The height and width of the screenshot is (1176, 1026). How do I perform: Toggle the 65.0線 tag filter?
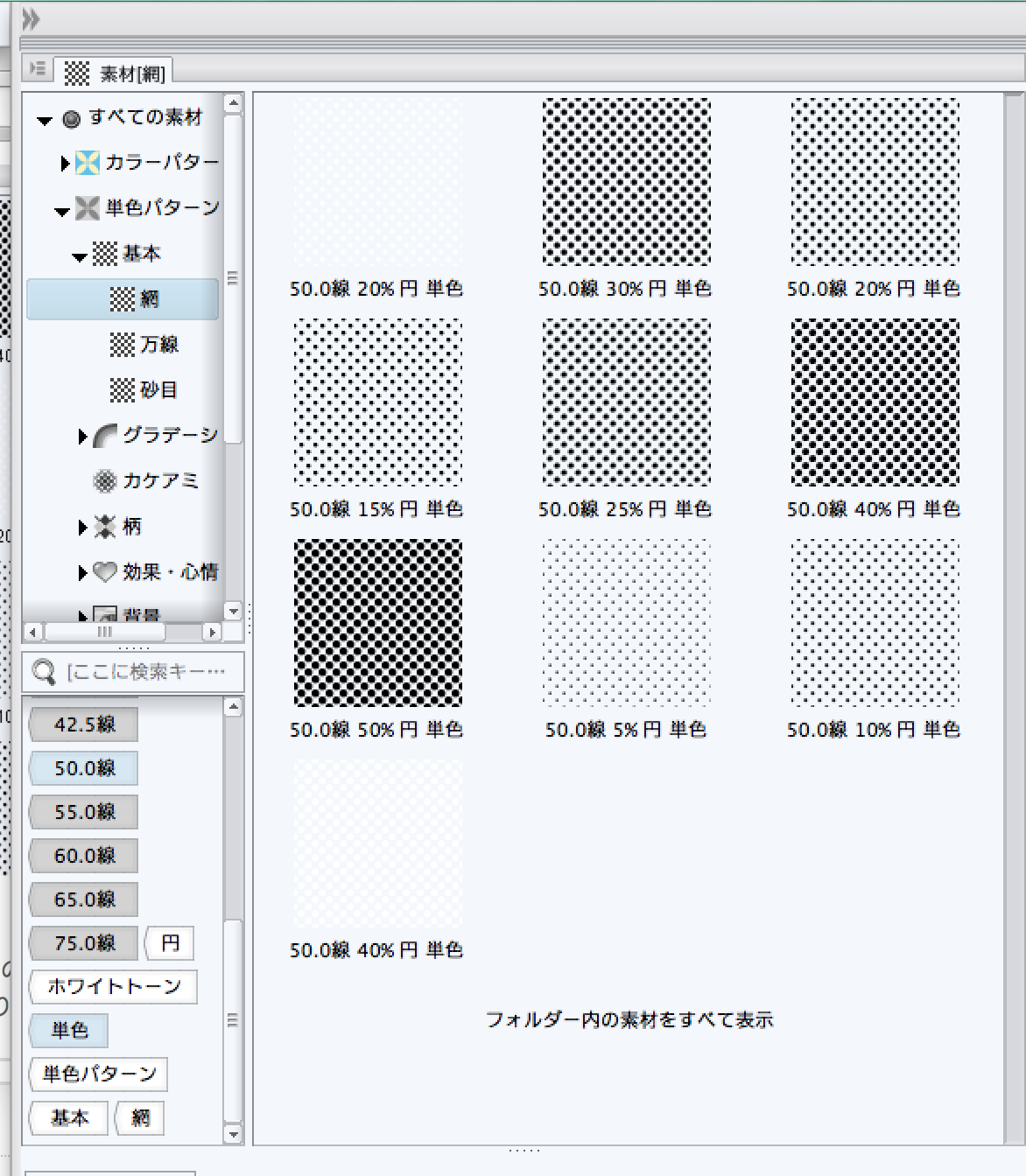point(84,899)
